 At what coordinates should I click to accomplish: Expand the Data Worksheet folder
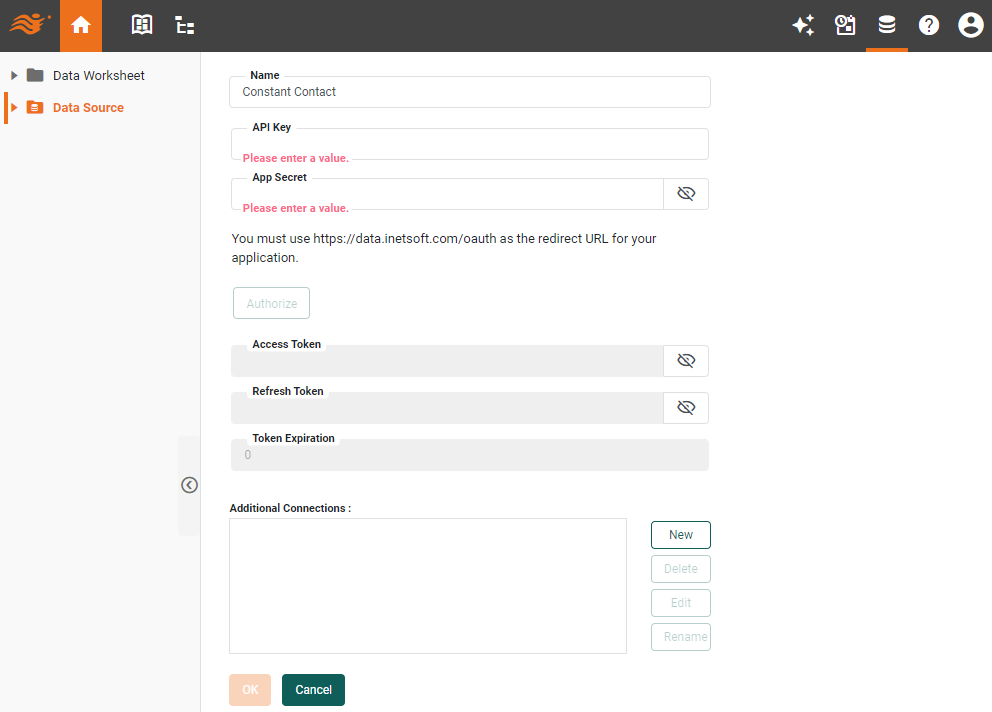pyautogui.click(x=14, y=75)
